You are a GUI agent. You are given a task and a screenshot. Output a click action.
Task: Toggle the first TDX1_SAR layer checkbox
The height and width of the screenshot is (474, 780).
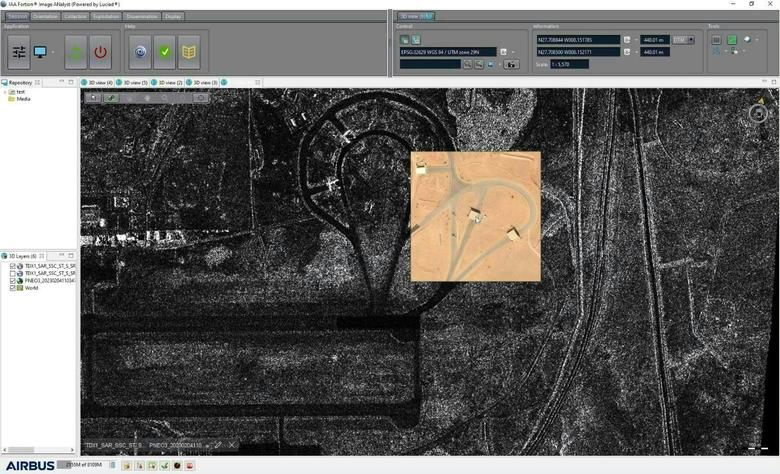(13, 266)
